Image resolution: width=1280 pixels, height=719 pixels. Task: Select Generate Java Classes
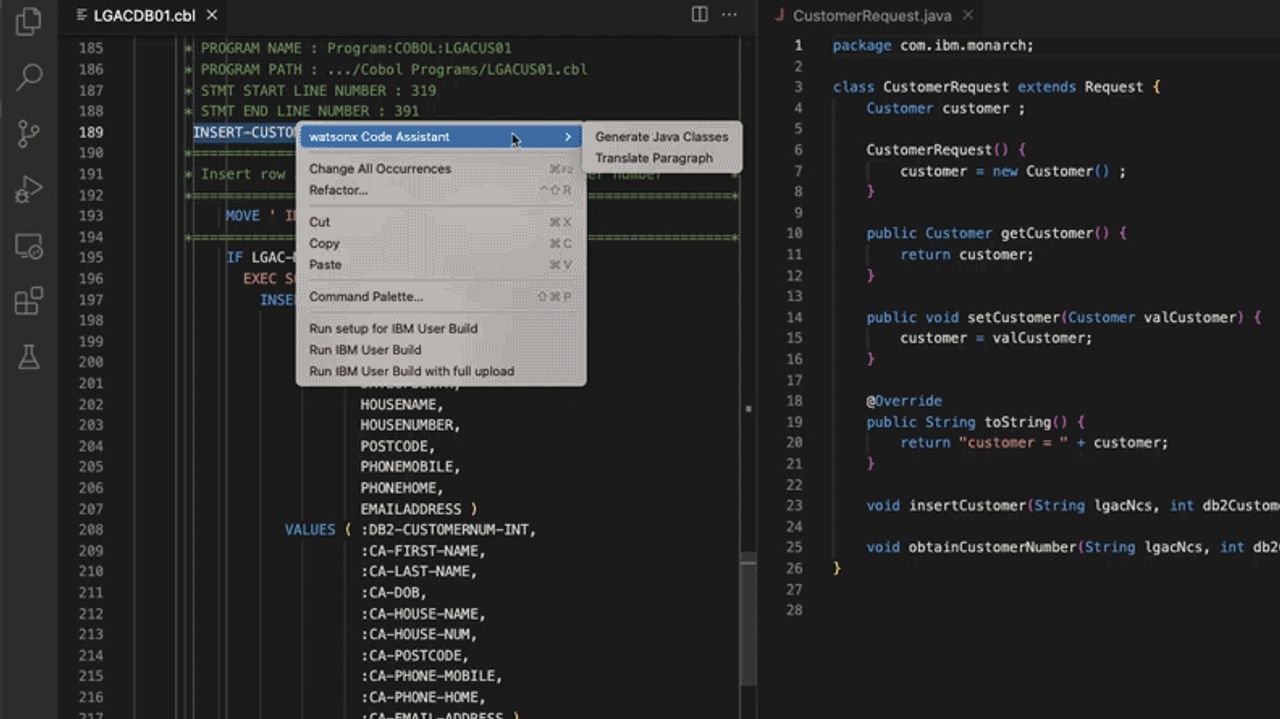pos(661,137)
